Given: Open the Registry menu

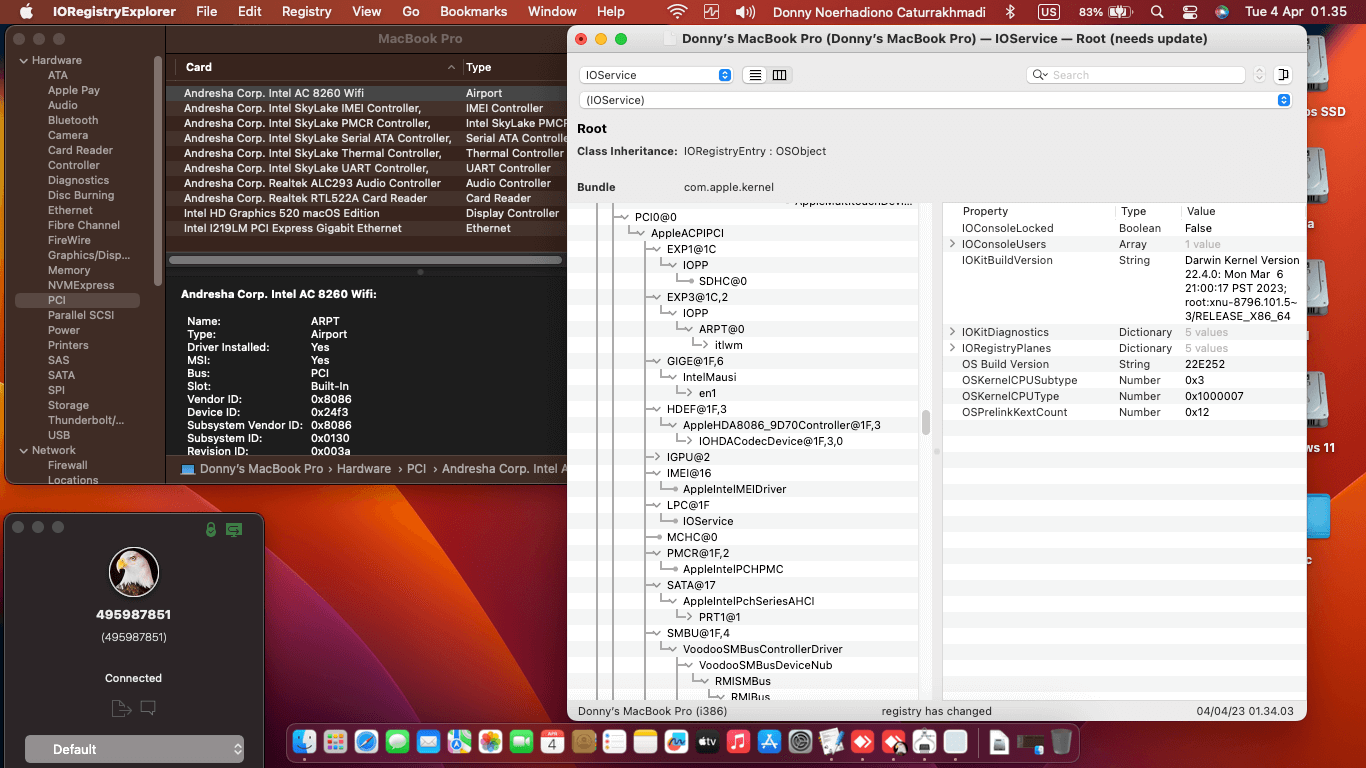Looking at the screenshot, I should [x=306, y=12].
